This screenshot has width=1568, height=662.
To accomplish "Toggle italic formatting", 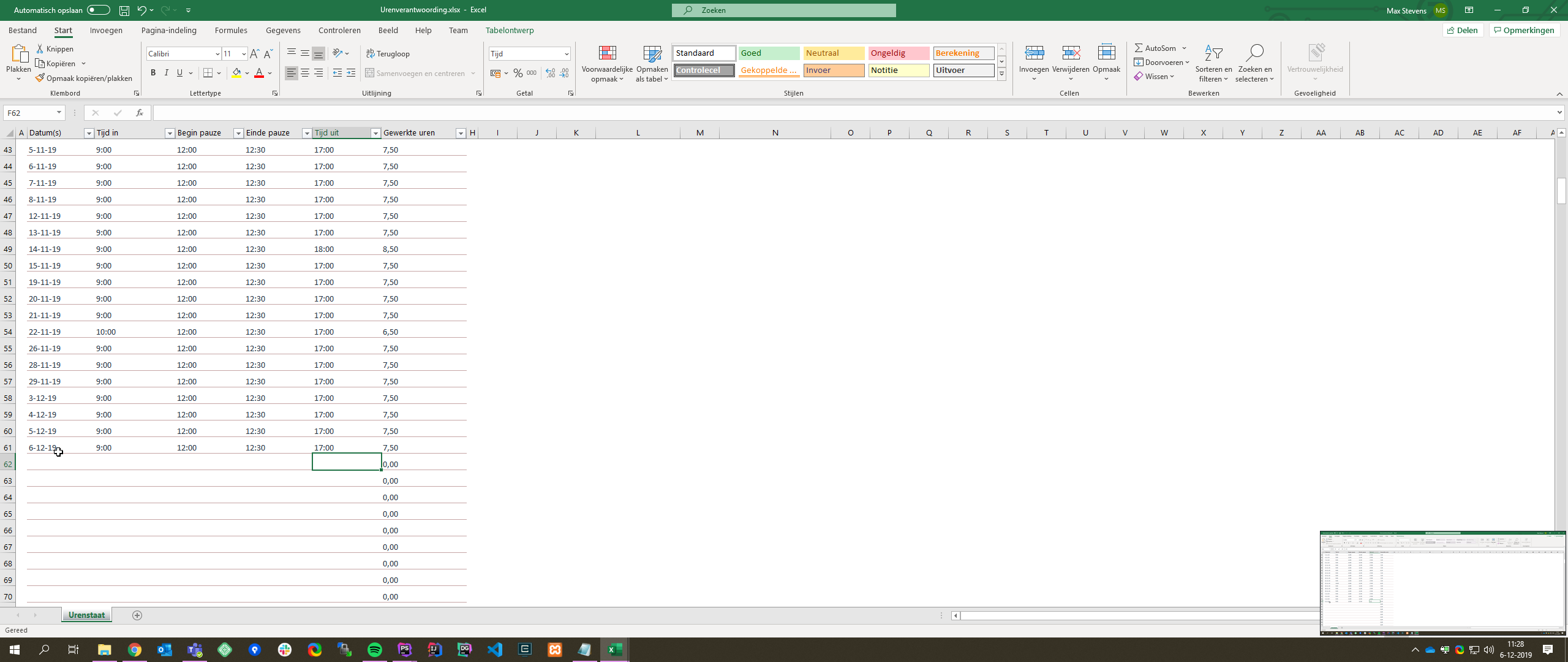I will [x=166, y=73].
